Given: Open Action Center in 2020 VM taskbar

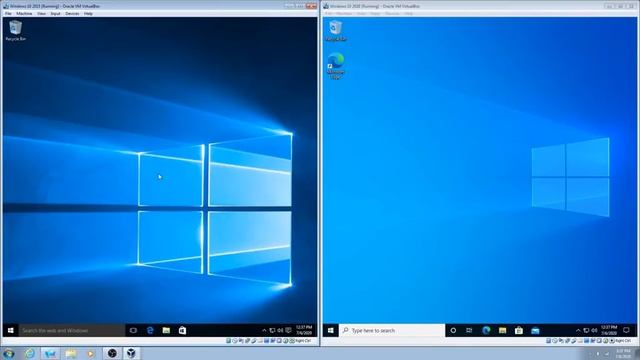Looking at the screenshot, I should pos(626,330).
